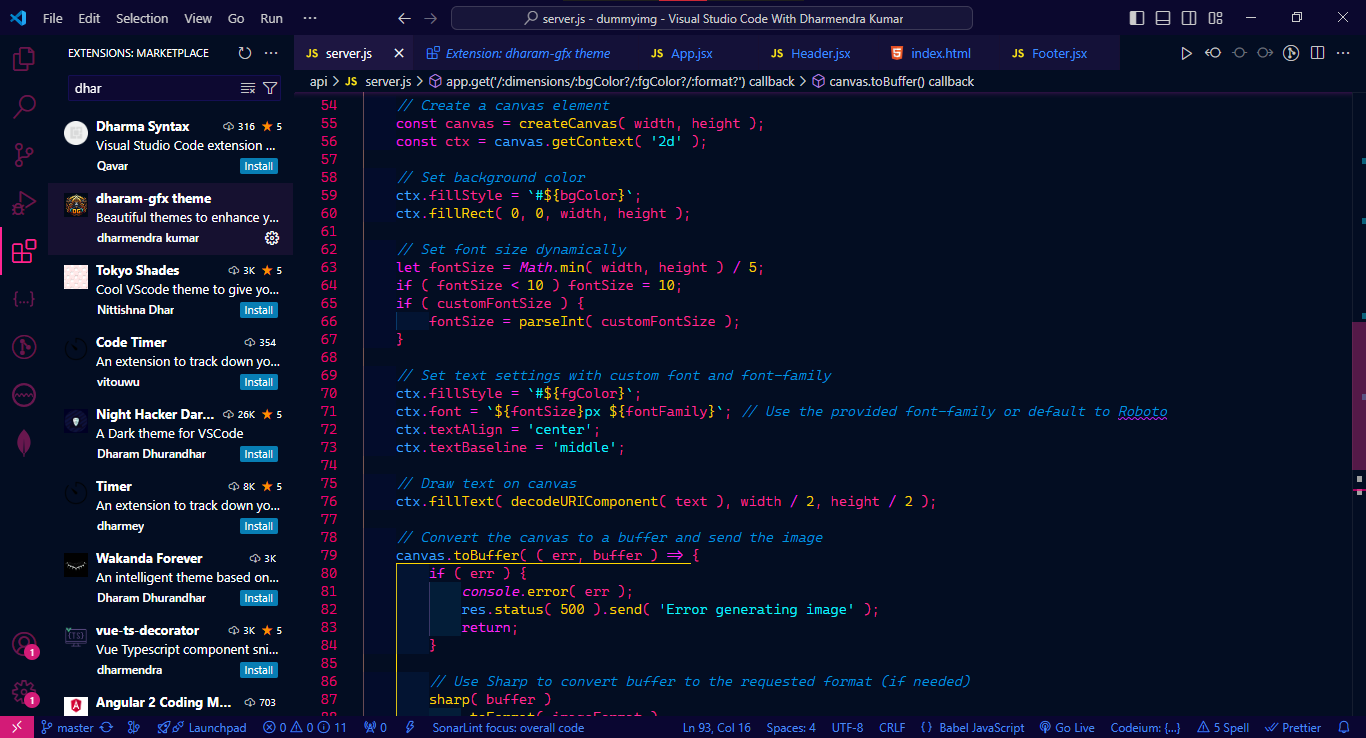Refresh the Extensions Marketplace list

tap(245, 53)
